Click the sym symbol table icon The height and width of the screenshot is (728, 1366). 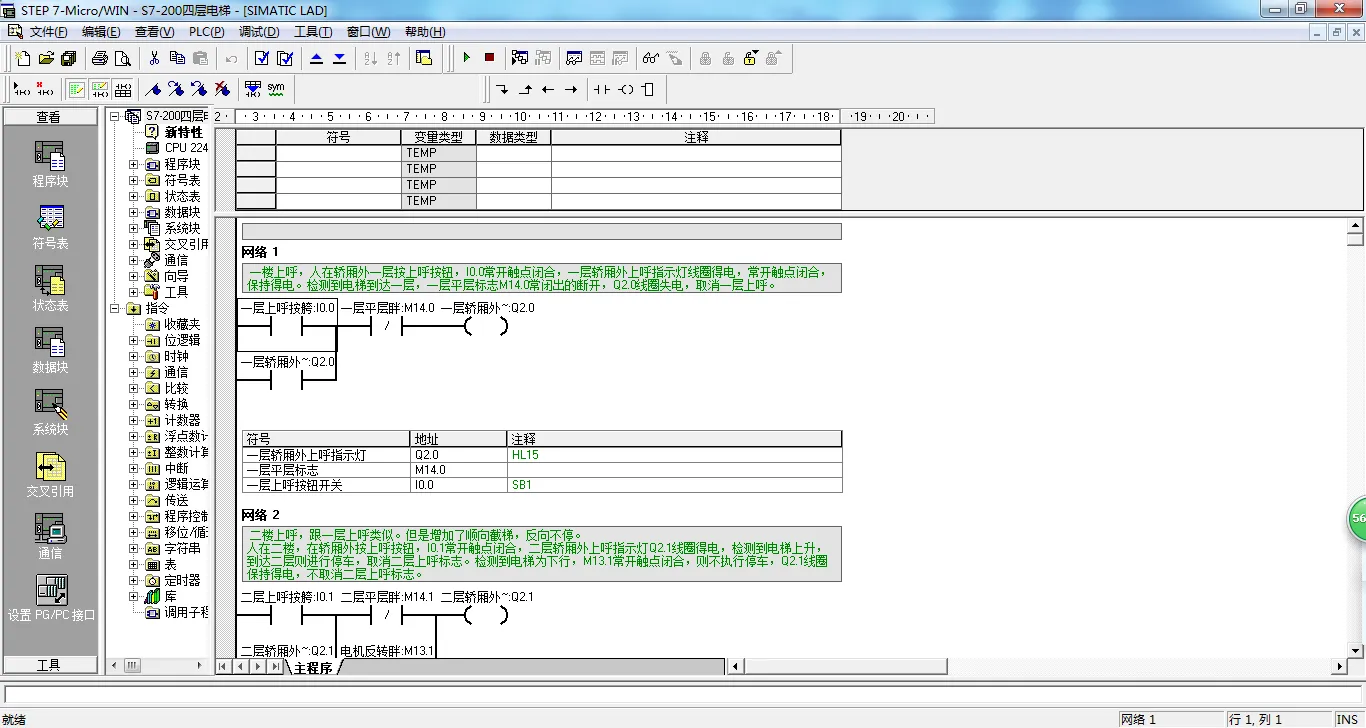[x=276, y=89]
